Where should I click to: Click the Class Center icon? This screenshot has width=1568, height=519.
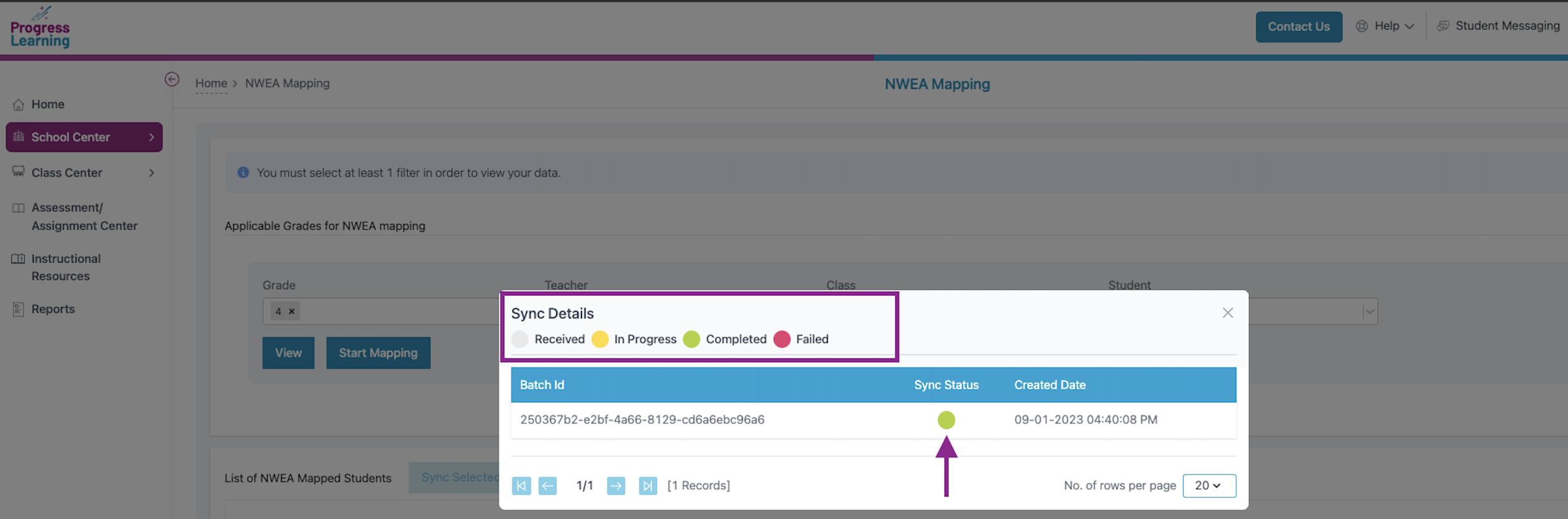[x=18, y=172]
